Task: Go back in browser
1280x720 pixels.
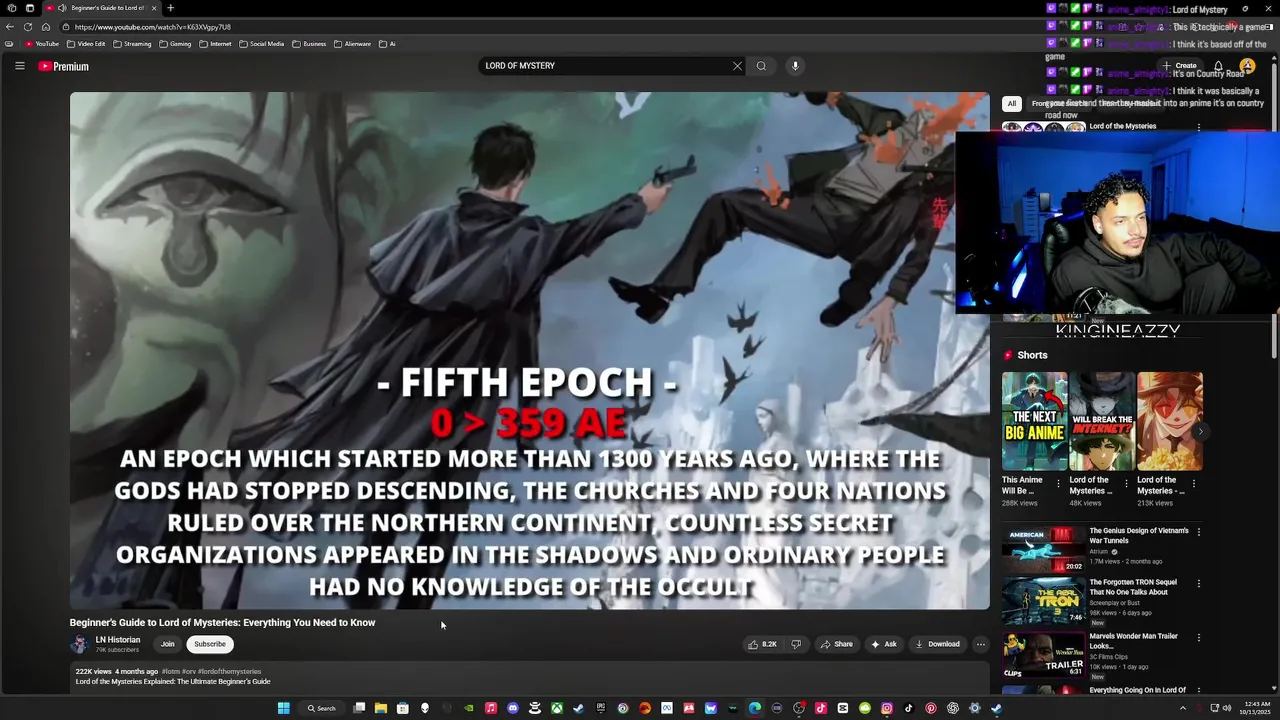Action: click(10, 27)
